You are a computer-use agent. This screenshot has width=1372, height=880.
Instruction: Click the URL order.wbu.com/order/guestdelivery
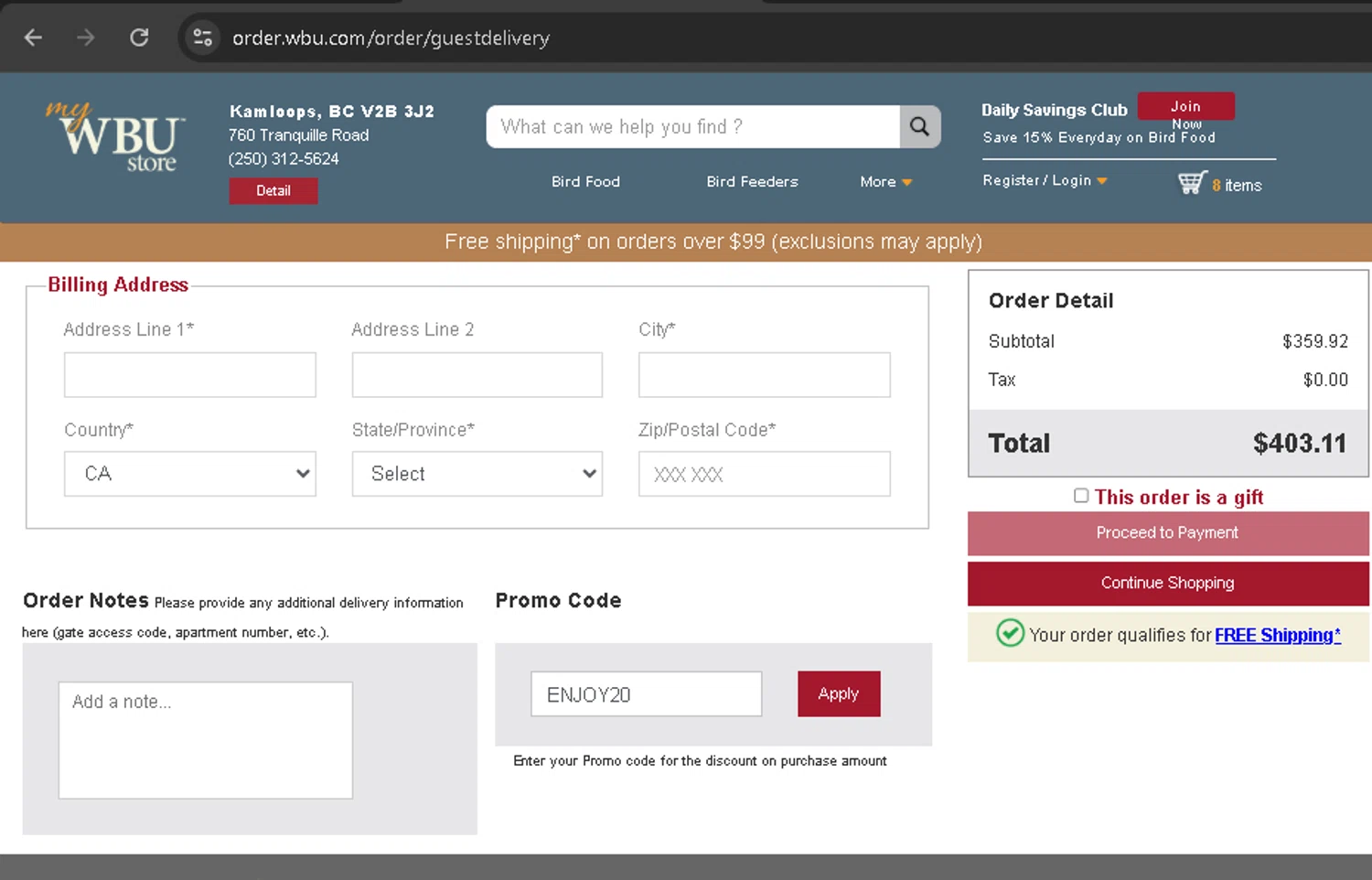click(391, 38)
